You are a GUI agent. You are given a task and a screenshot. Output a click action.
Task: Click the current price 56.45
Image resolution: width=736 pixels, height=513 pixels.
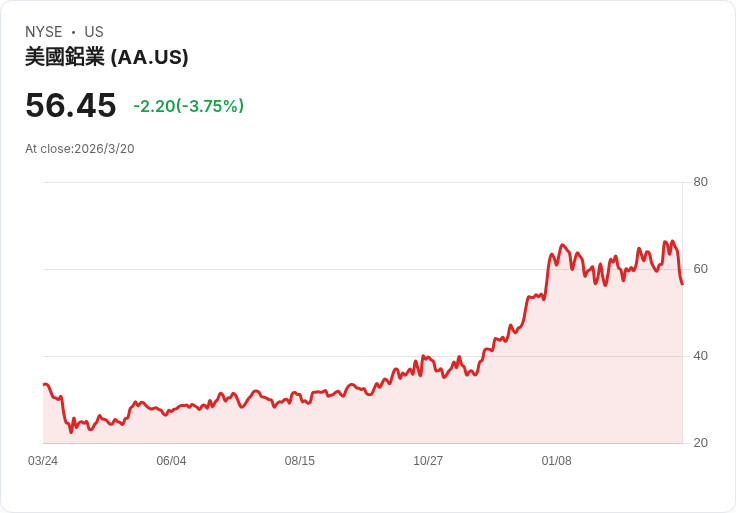70,105
